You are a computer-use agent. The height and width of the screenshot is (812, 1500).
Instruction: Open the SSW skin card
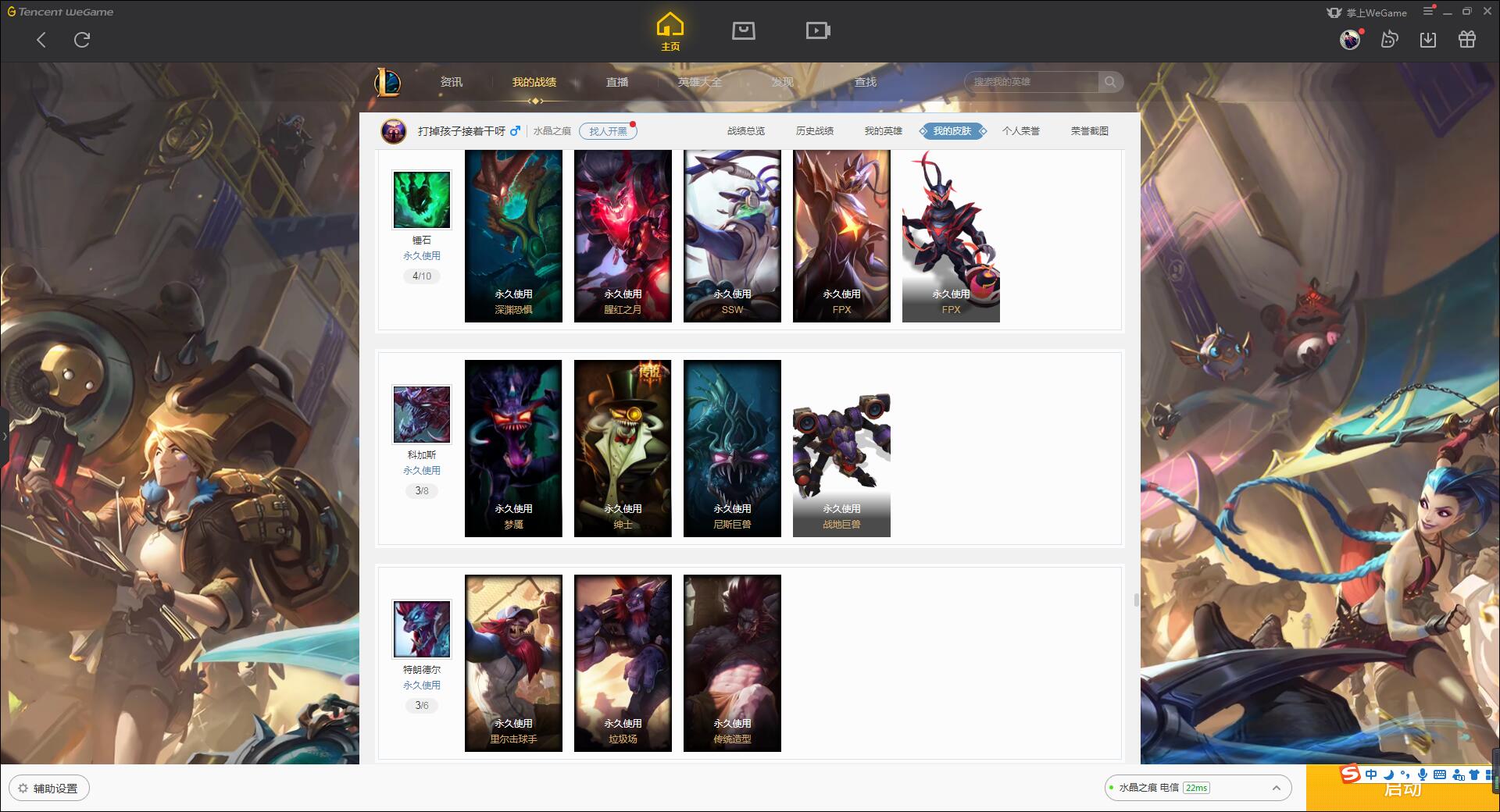coord(732,236)
